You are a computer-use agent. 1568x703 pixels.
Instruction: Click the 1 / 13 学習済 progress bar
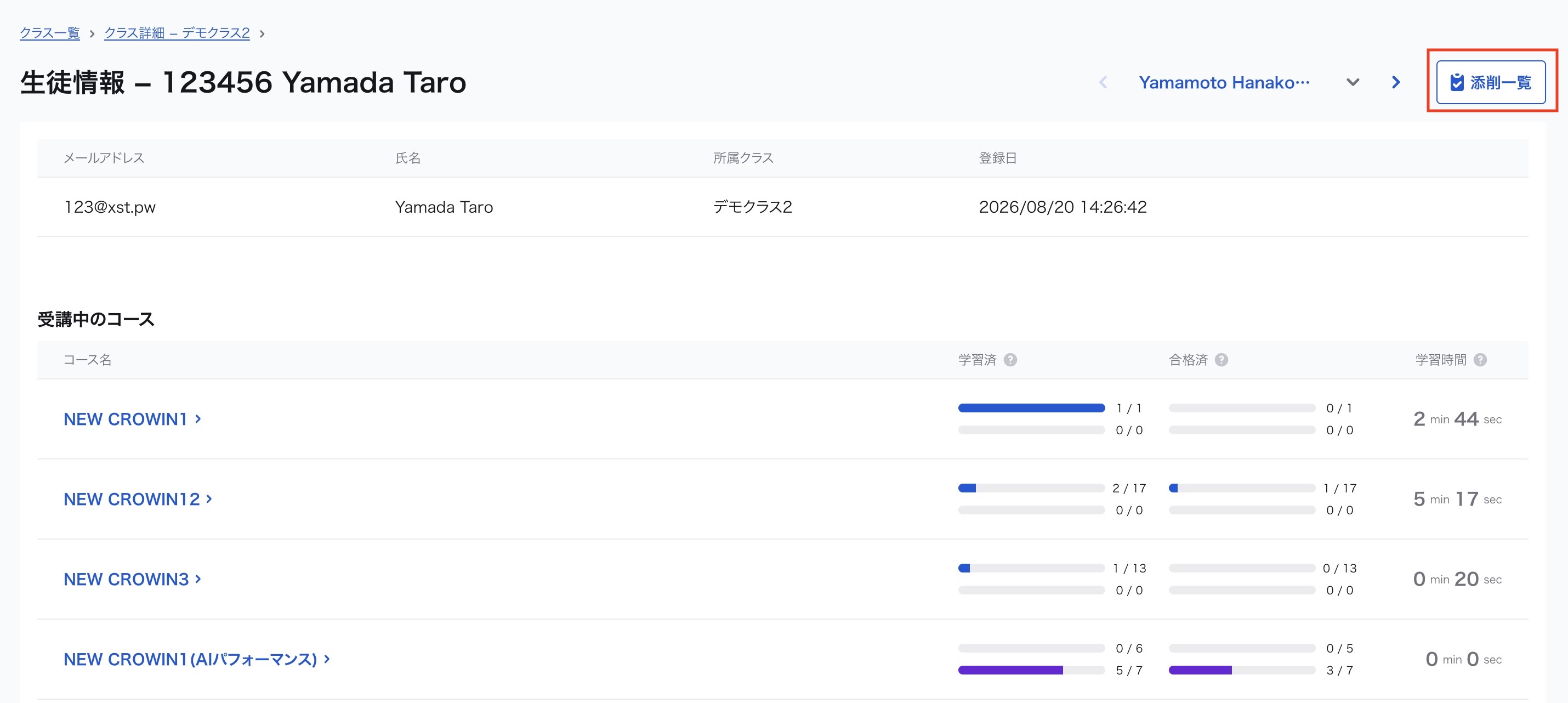(1031, 568)
